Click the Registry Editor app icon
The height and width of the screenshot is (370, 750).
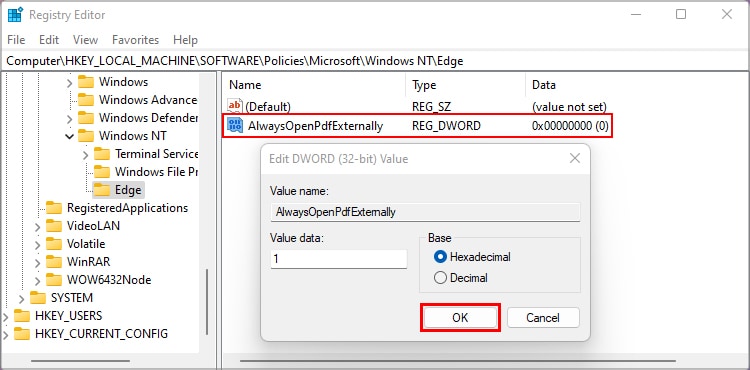tap(15, 14)
